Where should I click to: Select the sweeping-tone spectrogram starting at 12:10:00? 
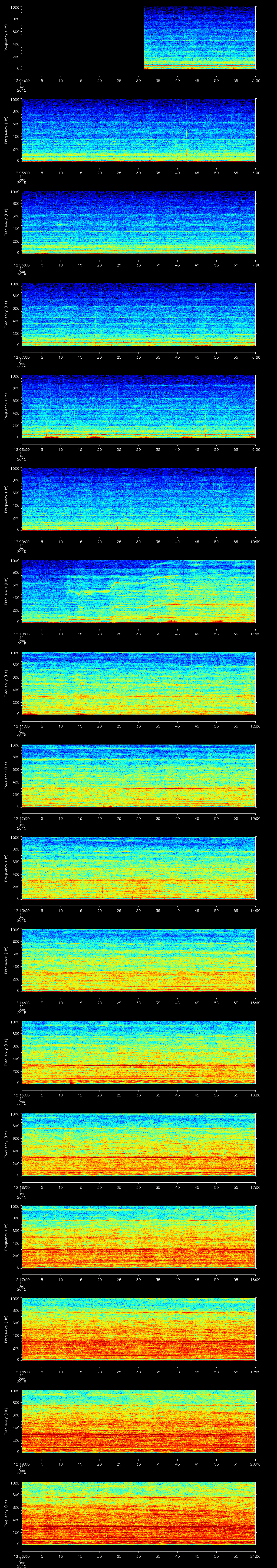click(x=139, y=591)
